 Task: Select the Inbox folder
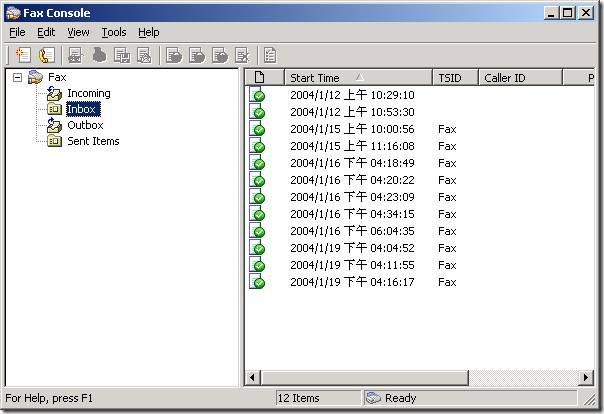(x=83, y=109)
